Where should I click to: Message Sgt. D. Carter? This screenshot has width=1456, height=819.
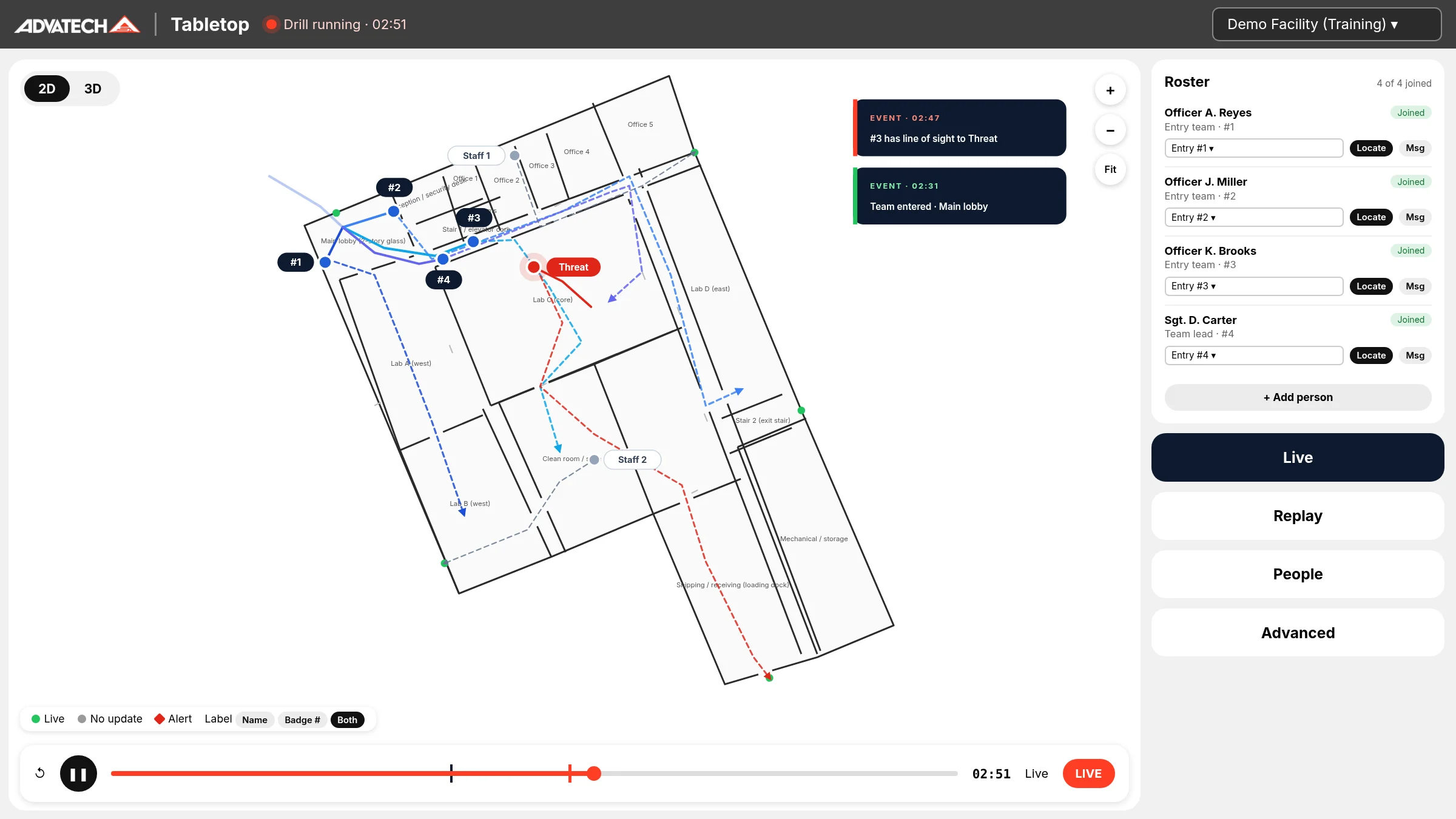tap(1415, 356)
